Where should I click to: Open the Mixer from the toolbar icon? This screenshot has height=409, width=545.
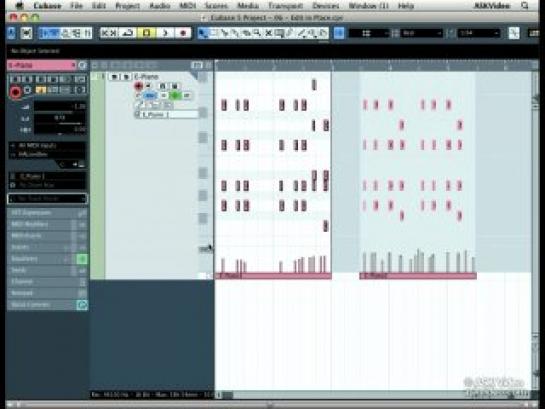[x=88, y=33]
